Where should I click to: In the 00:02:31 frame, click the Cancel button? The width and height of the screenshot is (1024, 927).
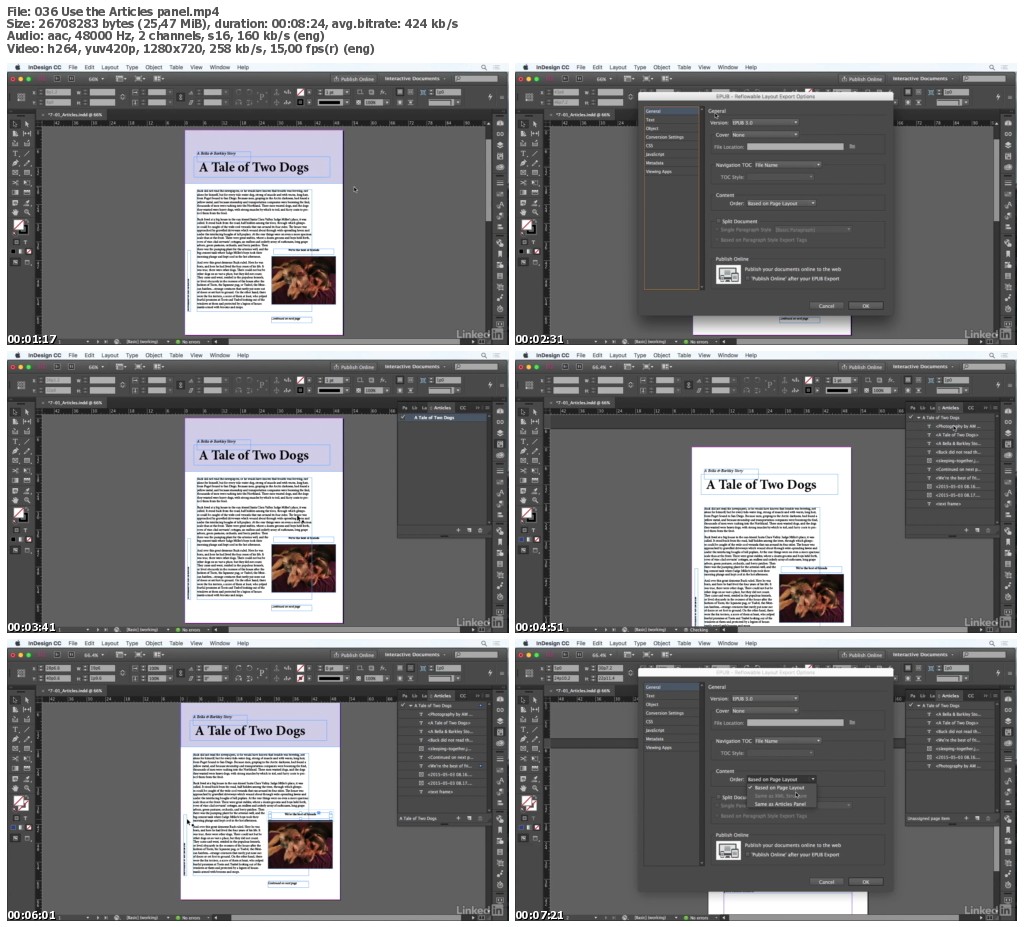(826, 306)
